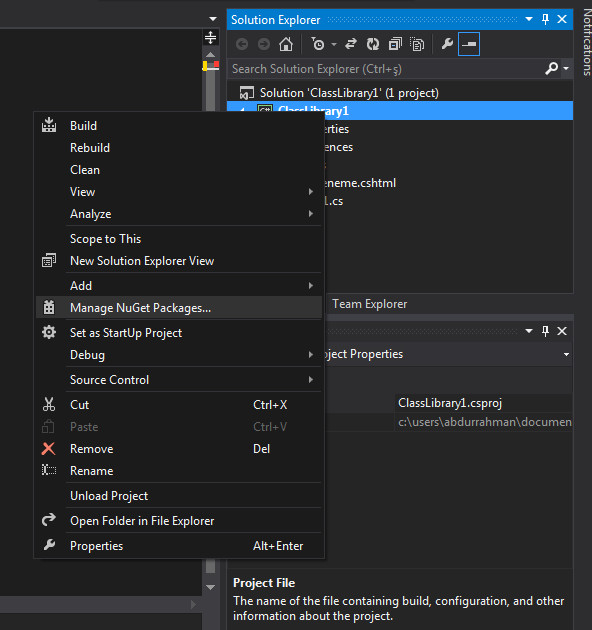Toggle Sync with Active Document icon
The width and height of the screenshot is (592, 630).
click(350, 44)
